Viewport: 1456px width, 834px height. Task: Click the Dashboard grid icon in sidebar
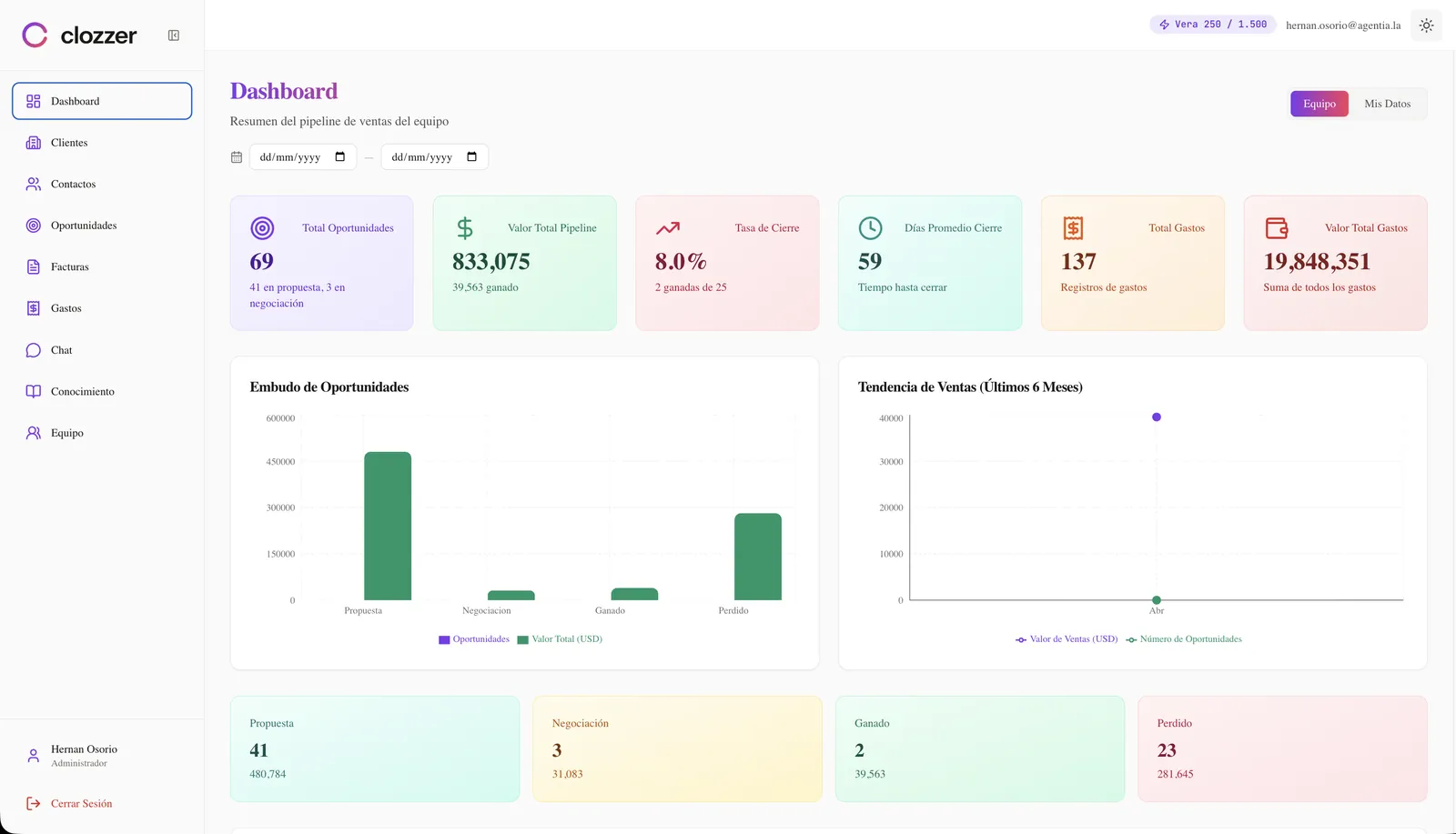pos(34,101)
